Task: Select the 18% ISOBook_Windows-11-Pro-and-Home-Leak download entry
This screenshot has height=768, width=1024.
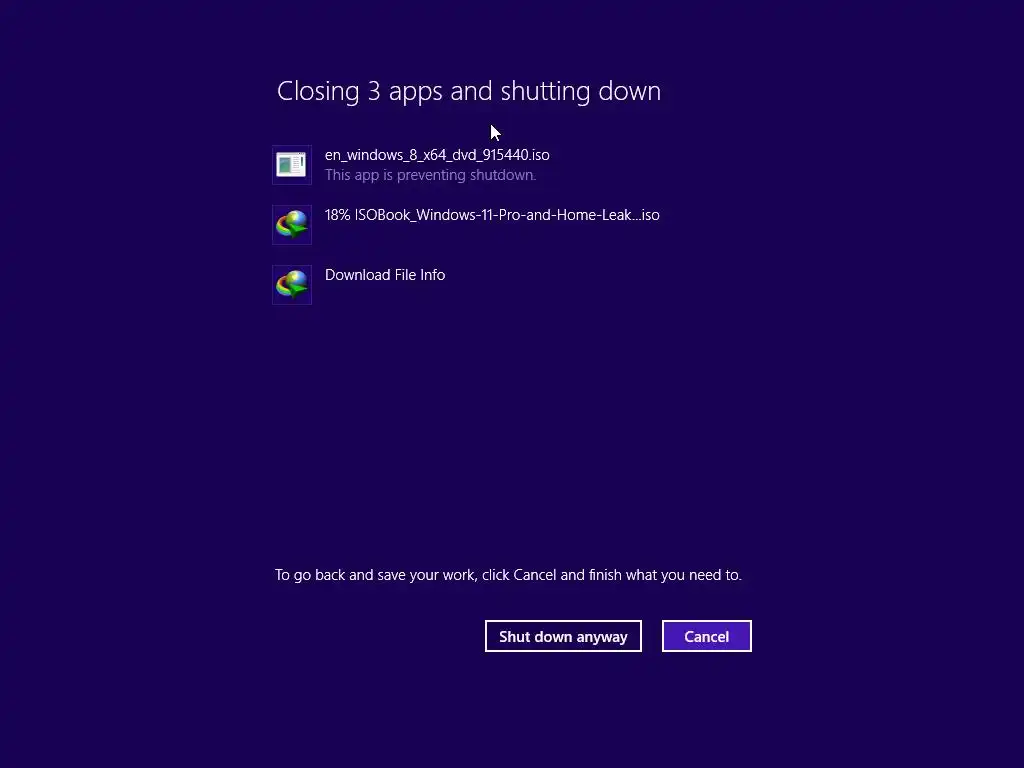Action: [492, 215]
